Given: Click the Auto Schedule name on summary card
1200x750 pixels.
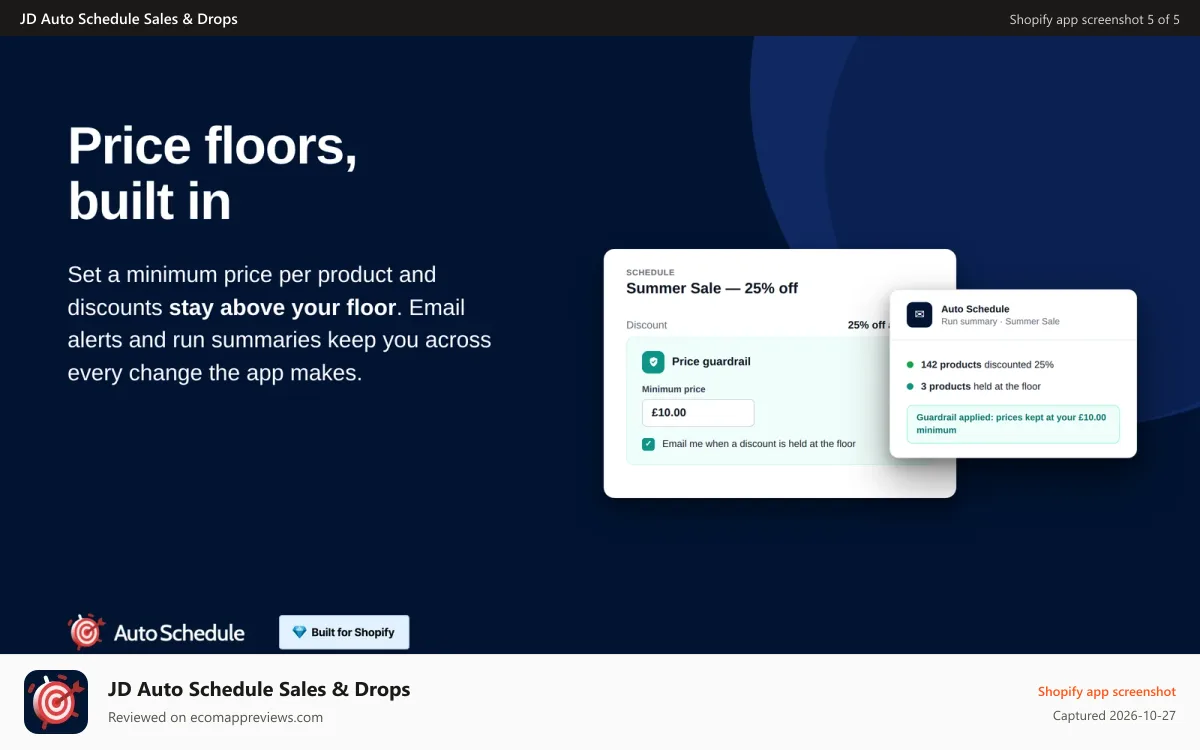Looking at the screenshot, I should 975,309.
